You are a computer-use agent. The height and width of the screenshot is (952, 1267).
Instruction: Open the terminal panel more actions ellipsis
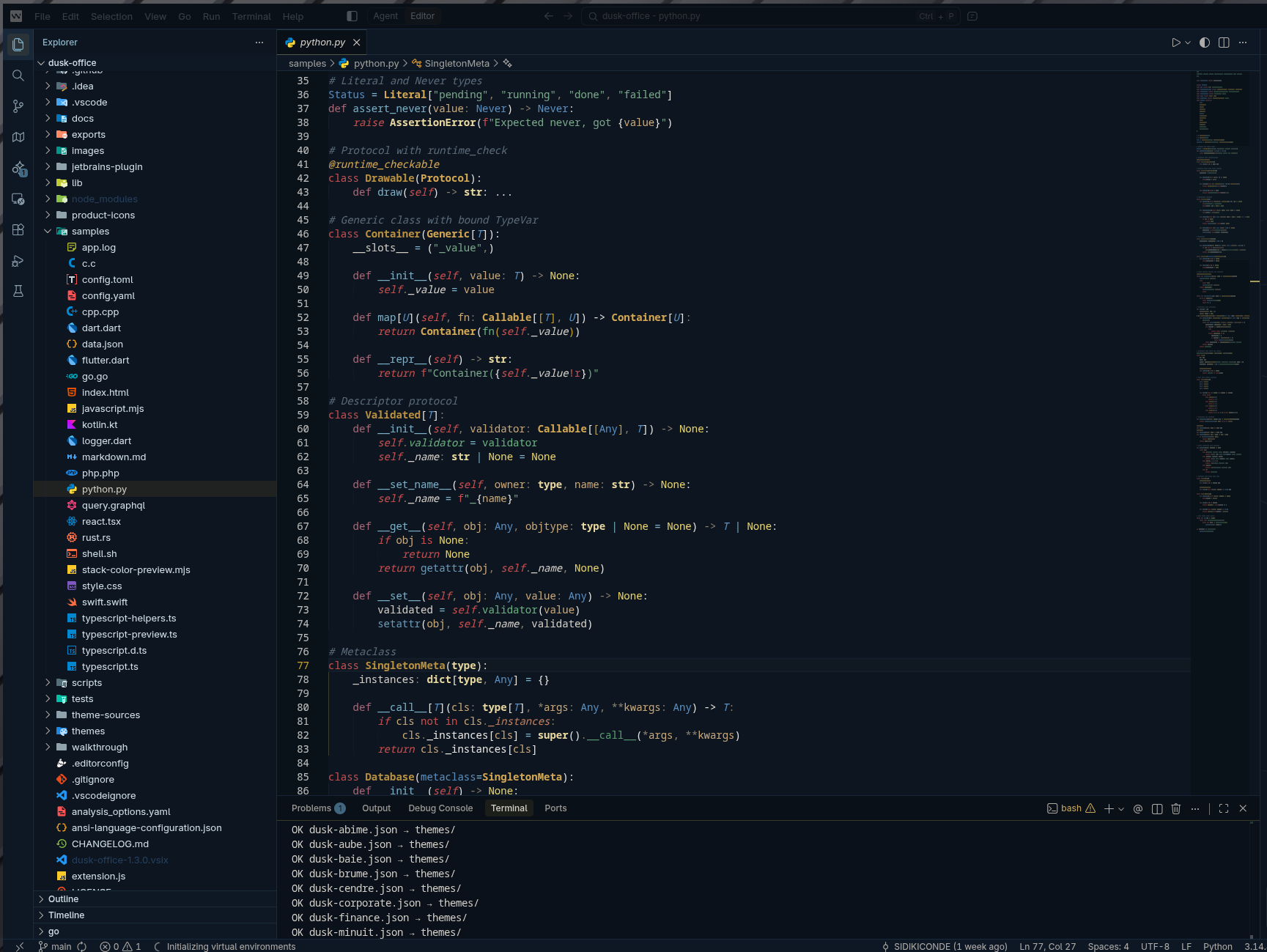[1195, 808]
